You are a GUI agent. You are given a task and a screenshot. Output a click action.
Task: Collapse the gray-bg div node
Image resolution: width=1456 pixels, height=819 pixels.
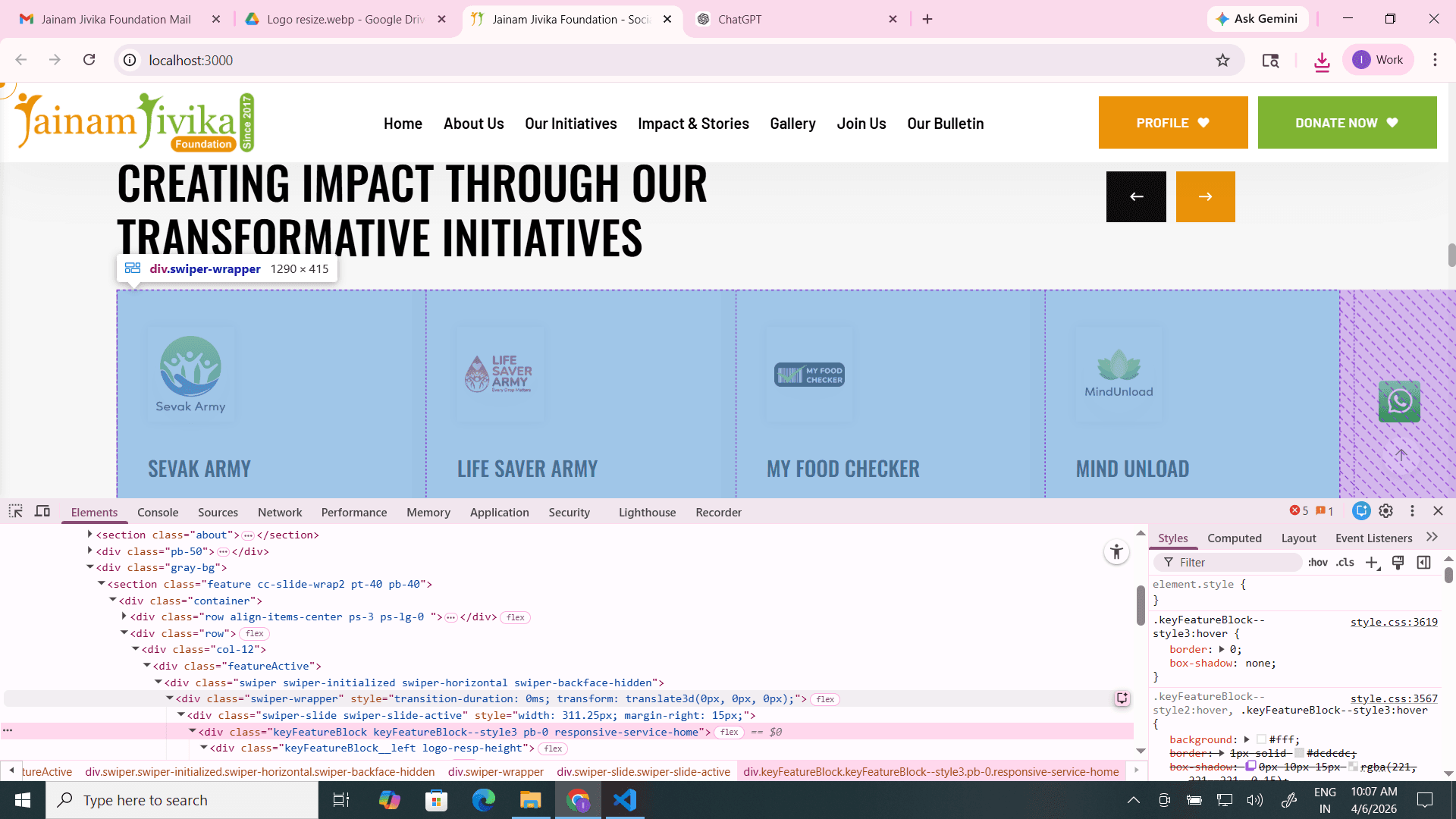click(x=90, y=567)
